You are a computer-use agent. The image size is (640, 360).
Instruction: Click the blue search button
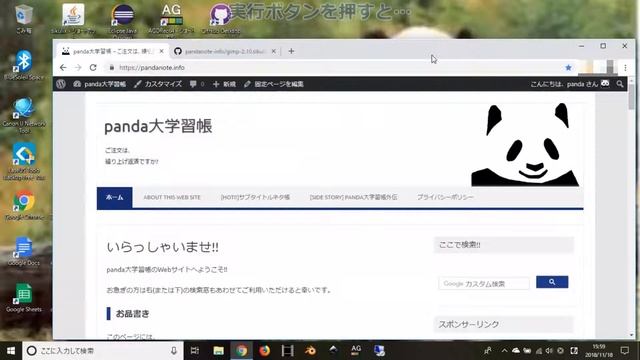552,282
